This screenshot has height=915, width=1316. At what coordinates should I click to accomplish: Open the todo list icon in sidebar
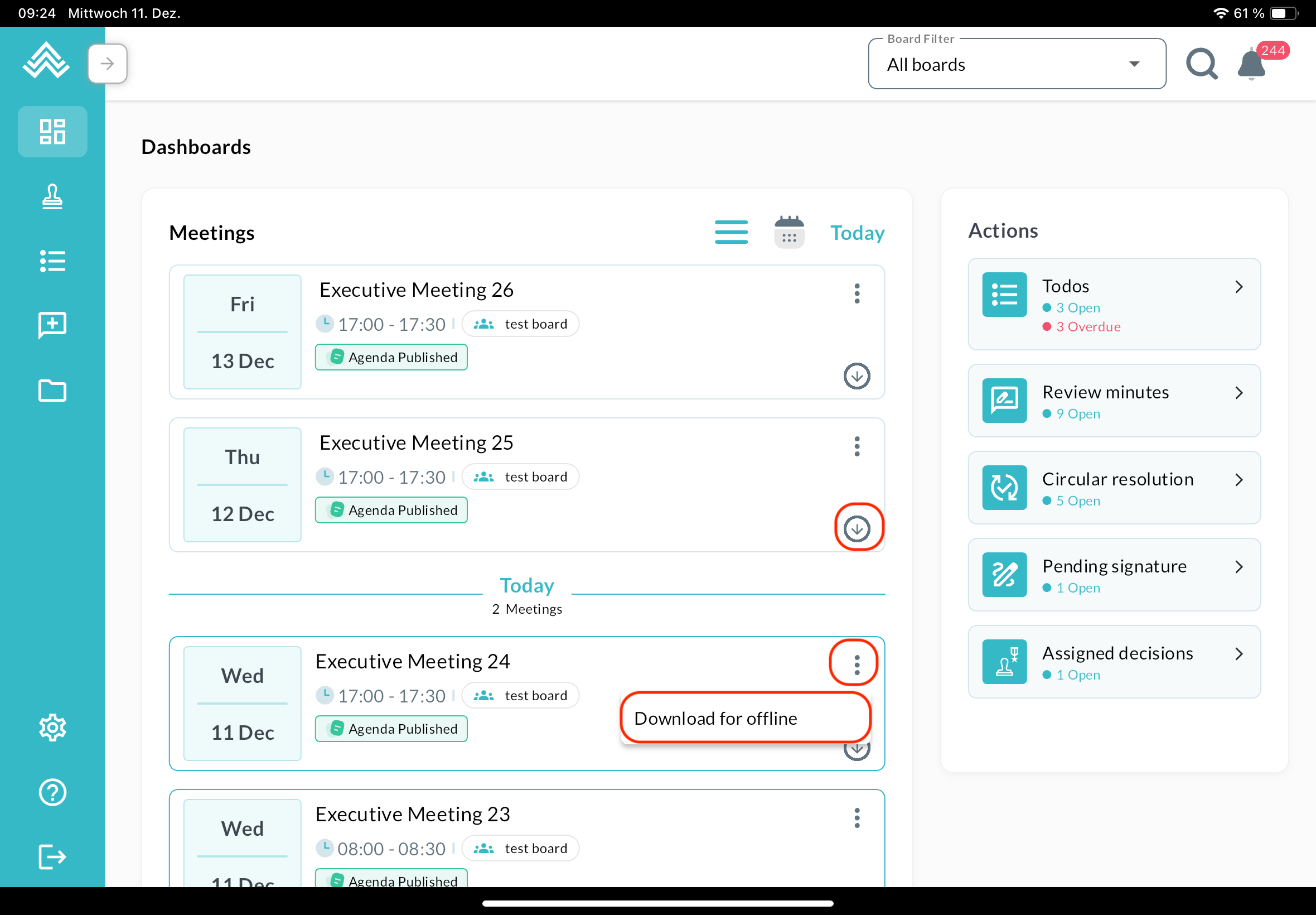[52, 262]
